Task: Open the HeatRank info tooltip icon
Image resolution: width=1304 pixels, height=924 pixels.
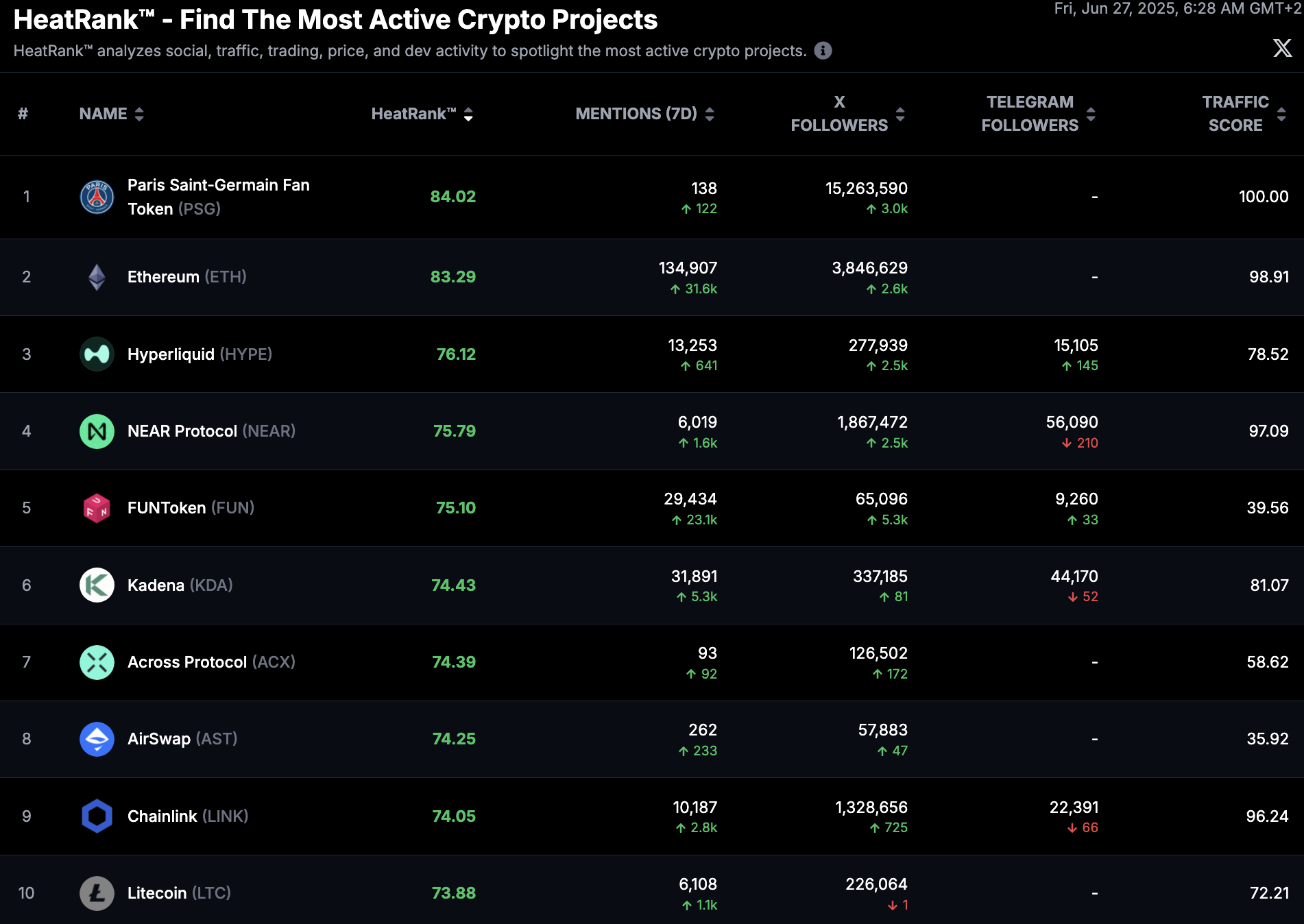Action: [x=823, y=51]
